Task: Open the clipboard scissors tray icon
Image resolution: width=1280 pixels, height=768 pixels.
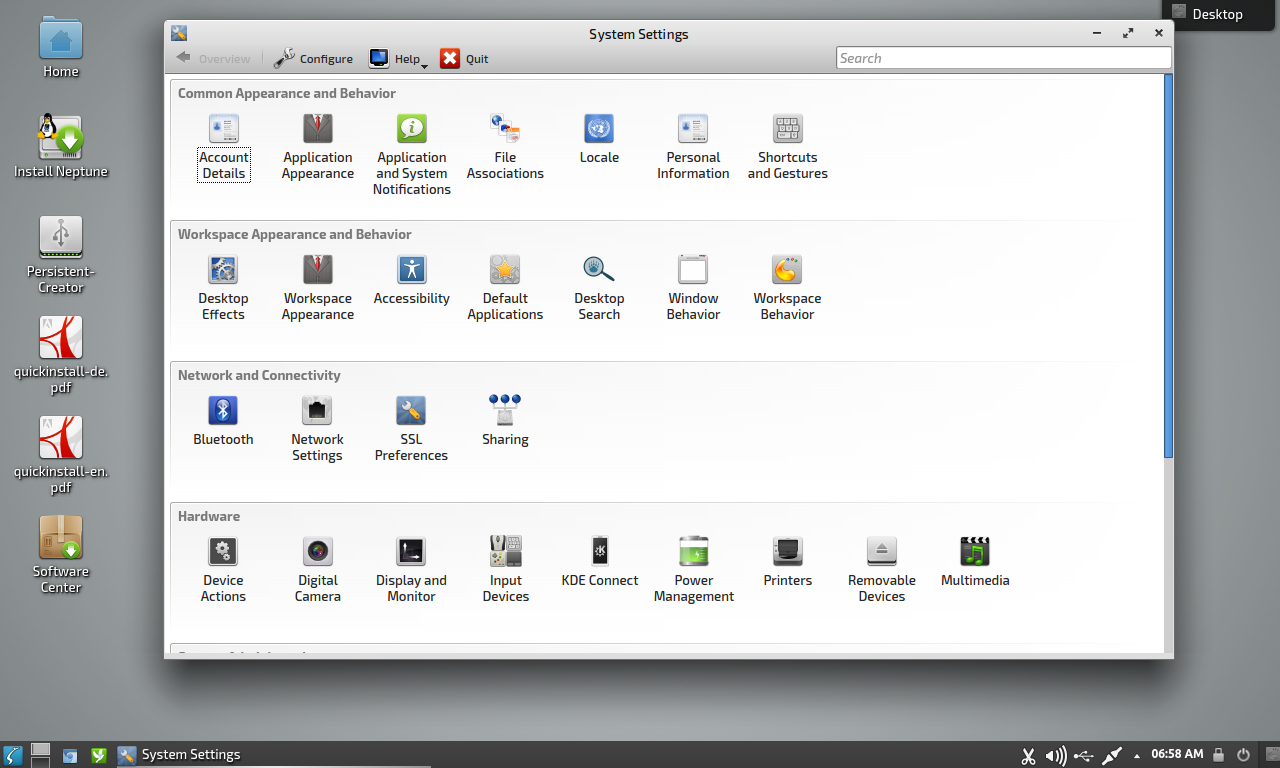Action: pyautogui.click(x=1028, y=756)
